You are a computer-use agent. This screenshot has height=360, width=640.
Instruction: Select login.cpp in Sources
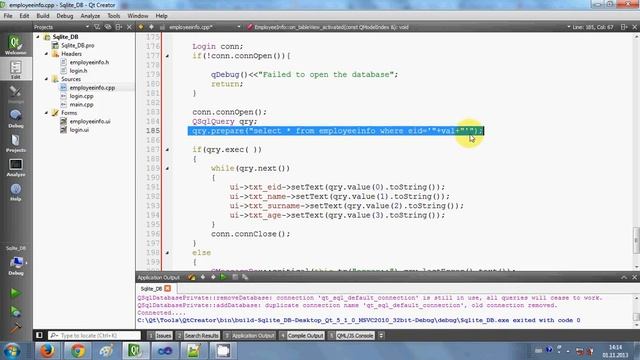[81, 96]
